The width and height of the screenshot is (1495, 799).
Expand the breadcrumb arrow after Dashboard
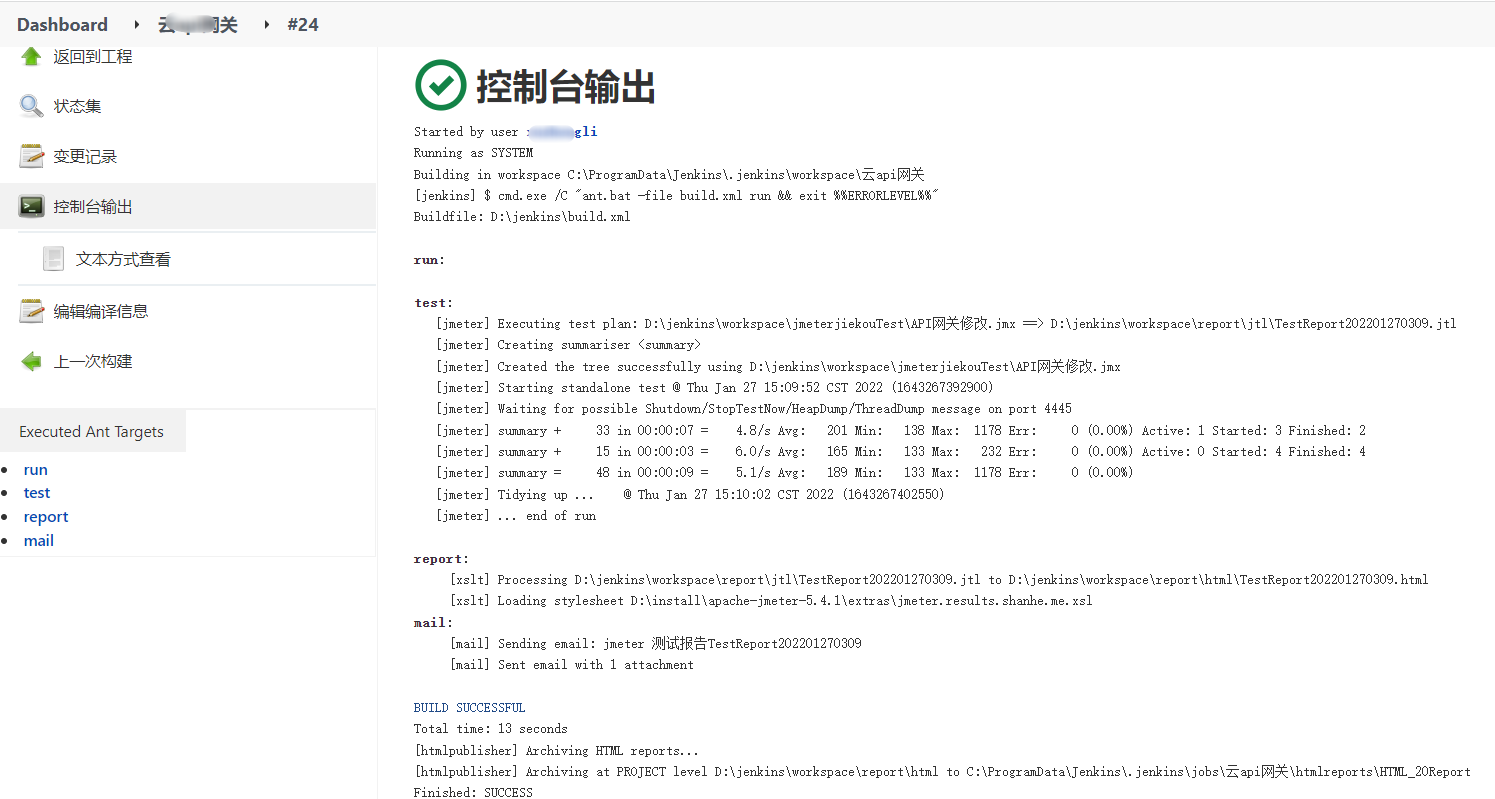point(137,24)
